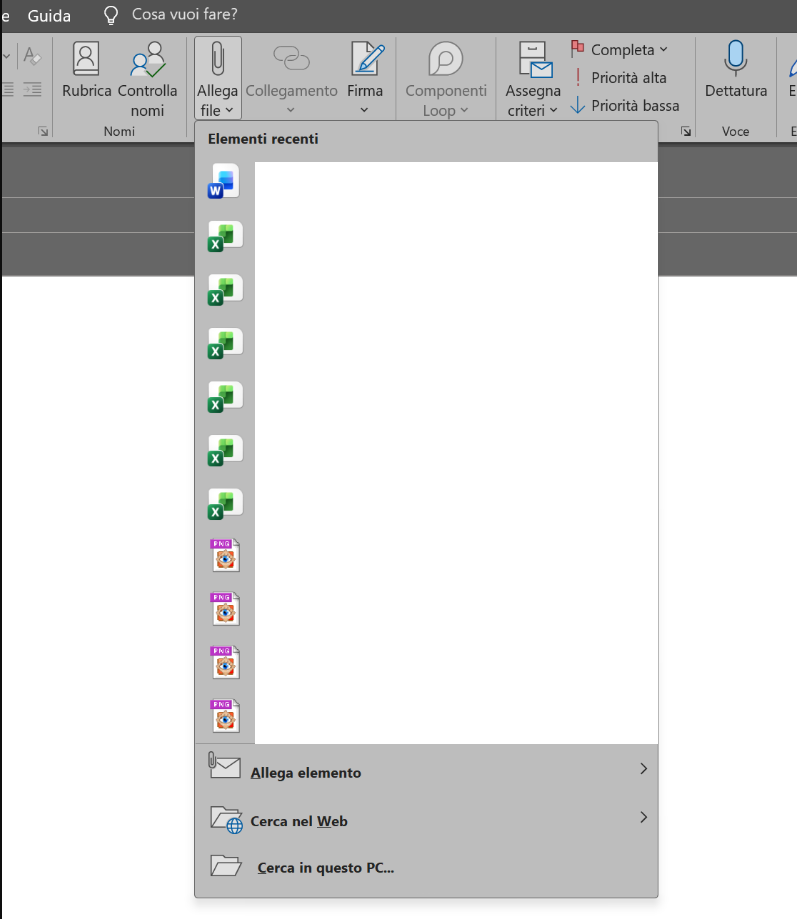Image resolution: width=797 pixels, height=919 pixels.
Task: Open the Firma signature menu
Action: tap(365, 79)
